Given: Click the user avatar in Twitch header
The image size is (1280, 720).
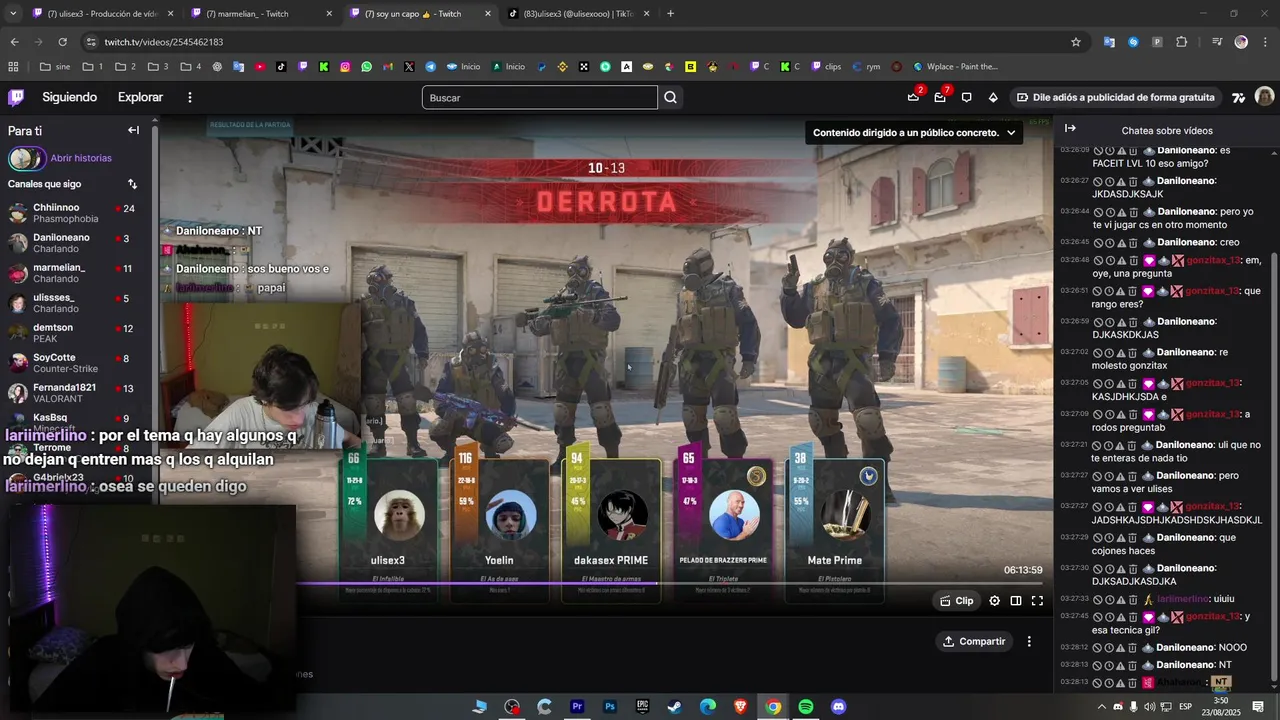Looking at the screenshot, I should tap(1265, 97).
